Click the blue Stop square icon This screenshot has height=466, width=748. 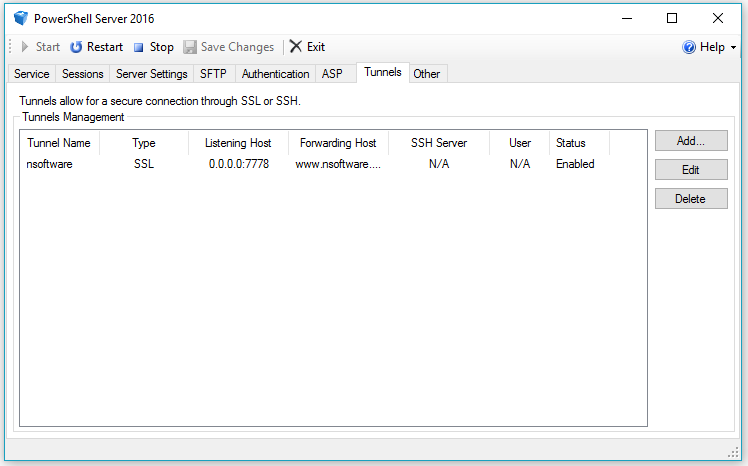tap(138, 47)
